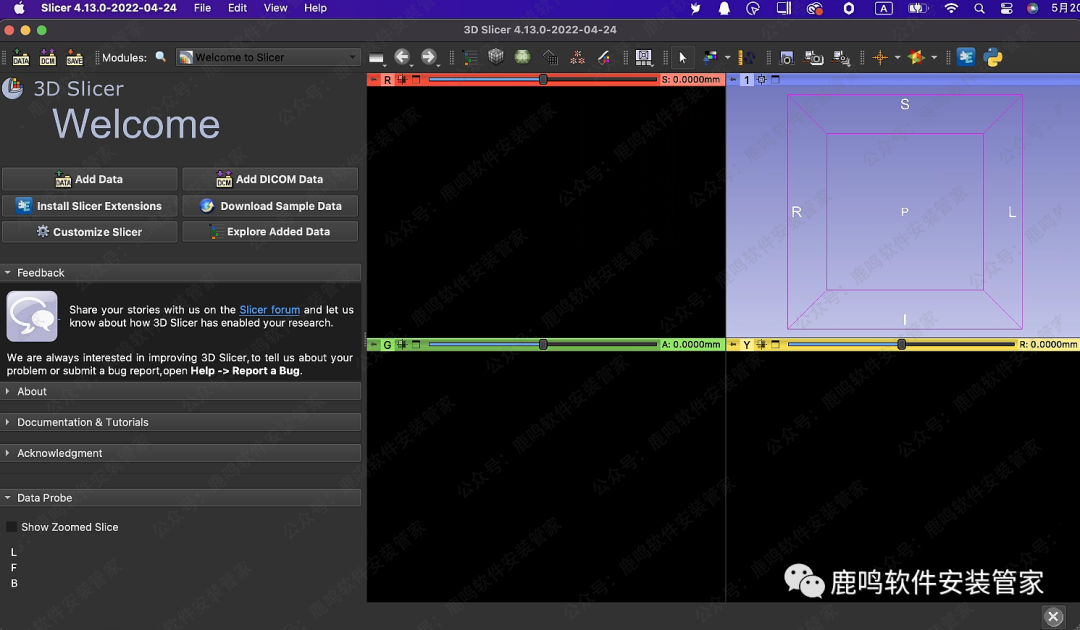Click the Load DICOM toolbar icon
The image size is (1080, 630).
(x=47, y=58)
